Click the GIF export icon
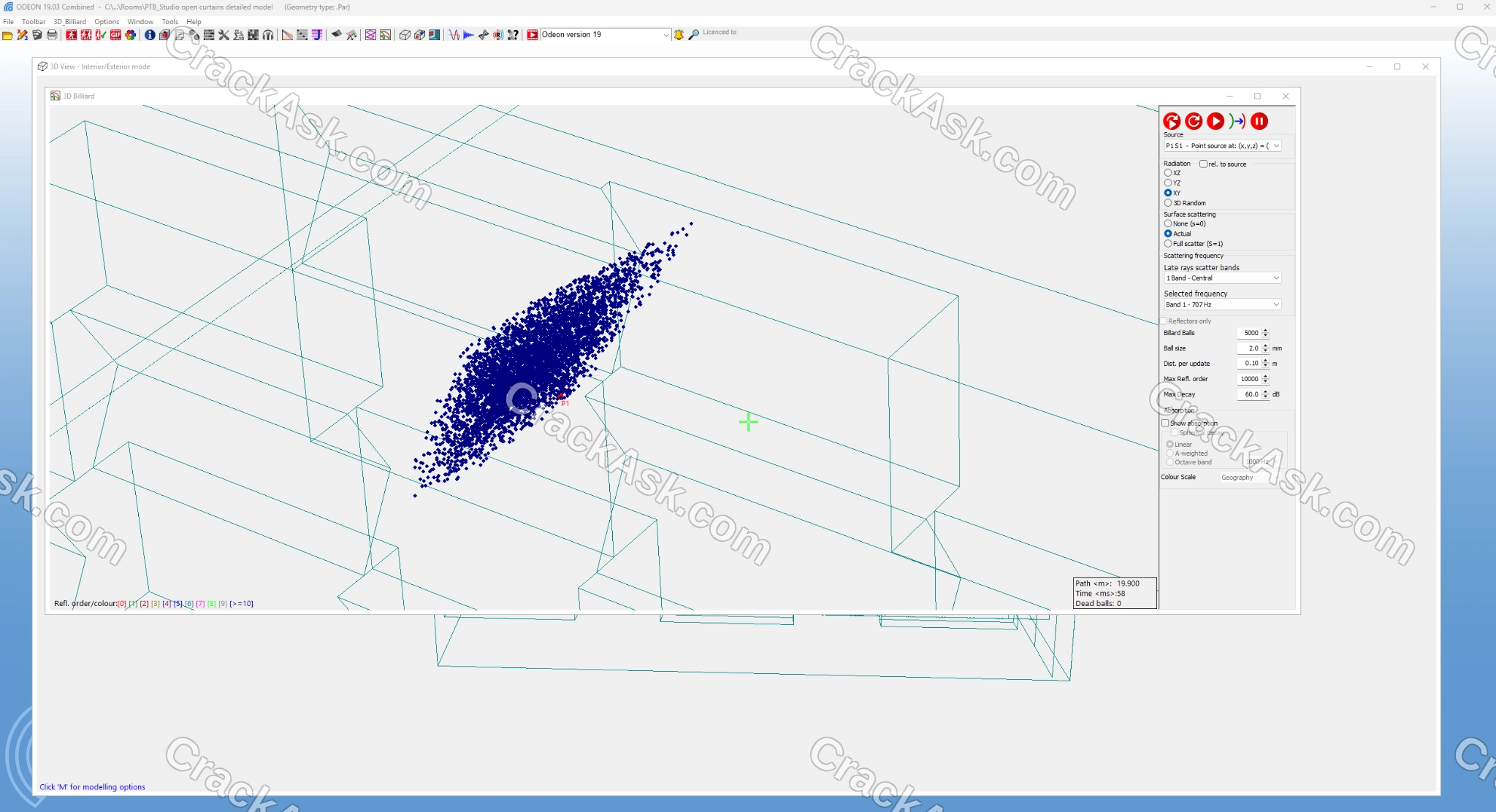1496x812 pixels. pyautogui.click(x=115, y=35)
